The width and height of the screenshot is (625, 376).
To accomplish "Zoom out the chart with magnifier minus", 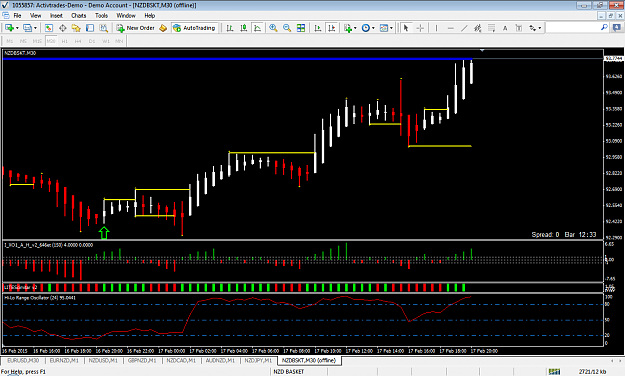I will (287, 28).
